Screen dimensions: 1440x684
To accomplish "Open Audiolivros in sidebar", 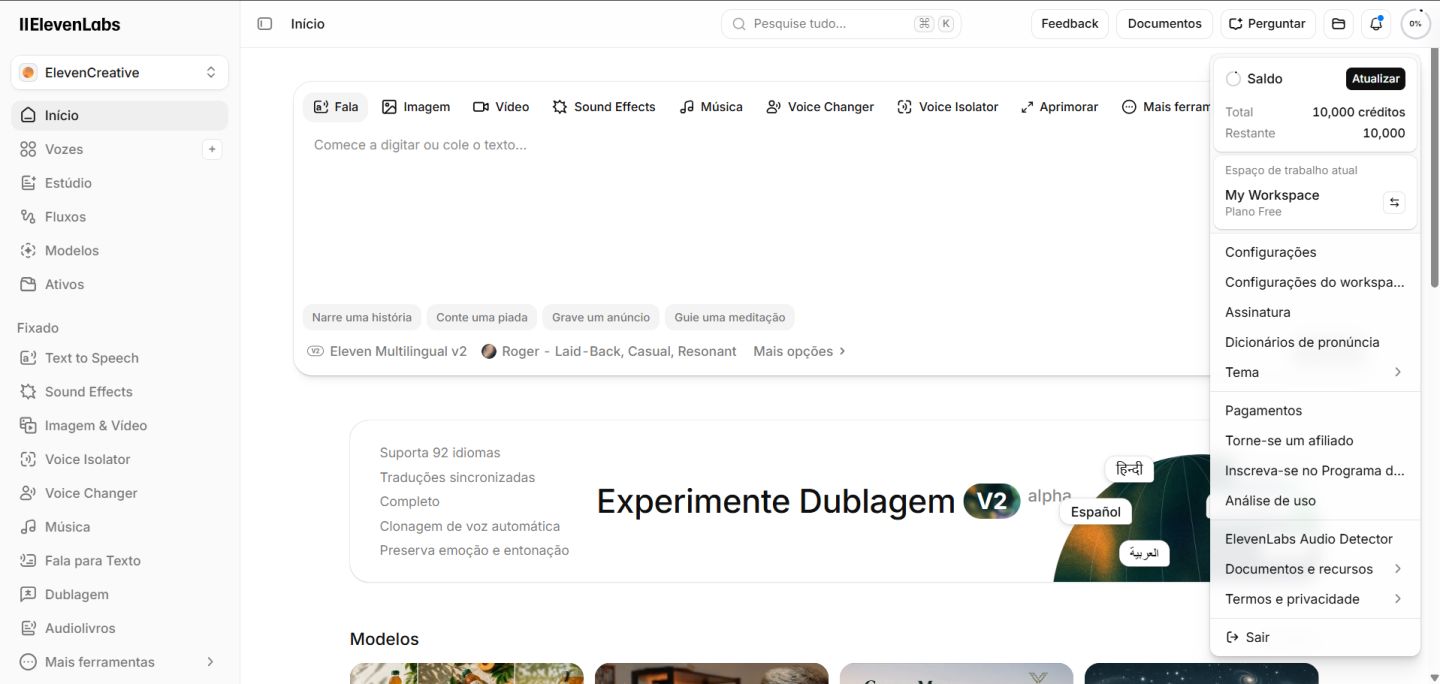I will tap(120, 629).
